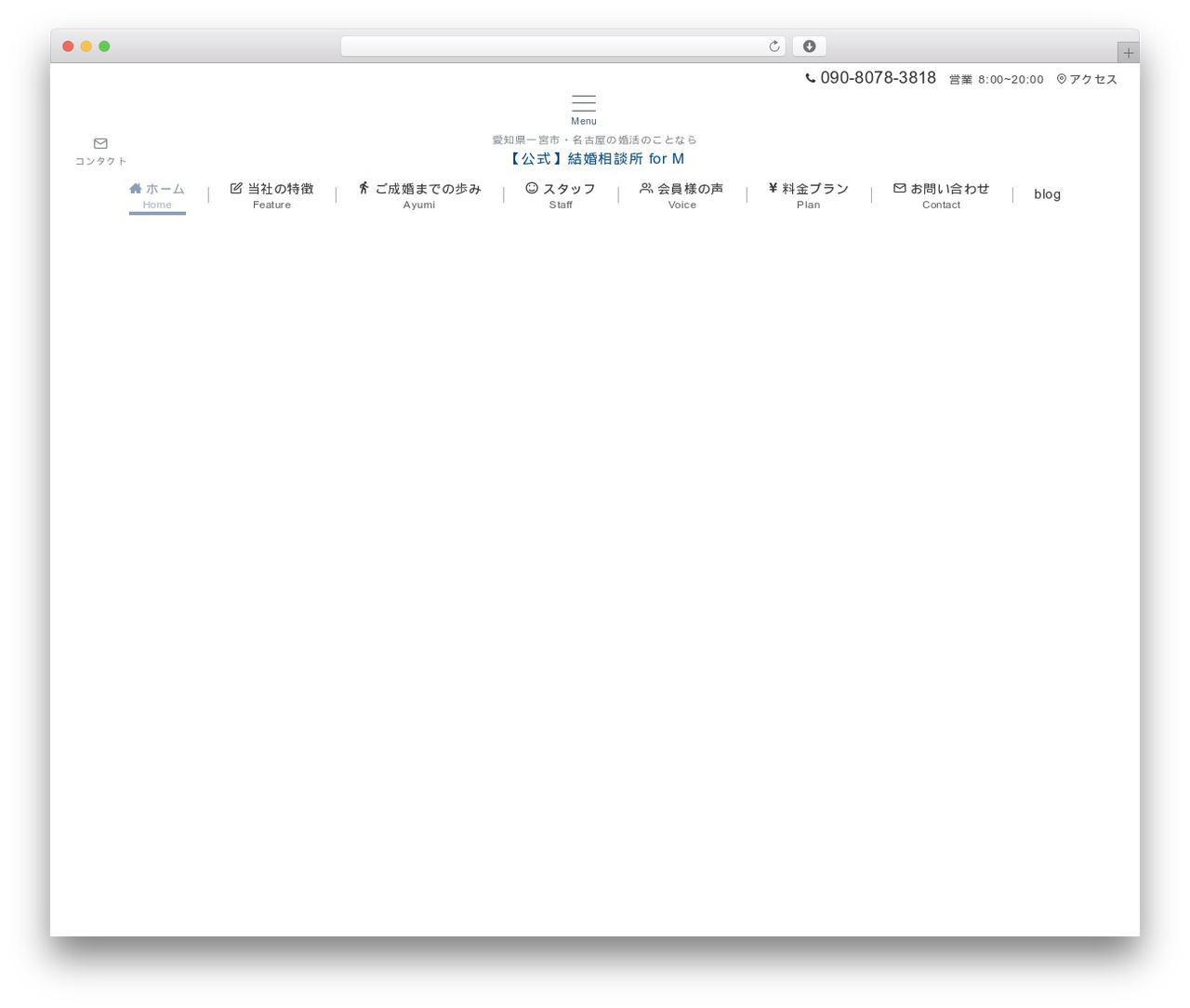The image size is (1190, 1008).
Task: Open the hamburger Menu icon
Action: point(584,103)
